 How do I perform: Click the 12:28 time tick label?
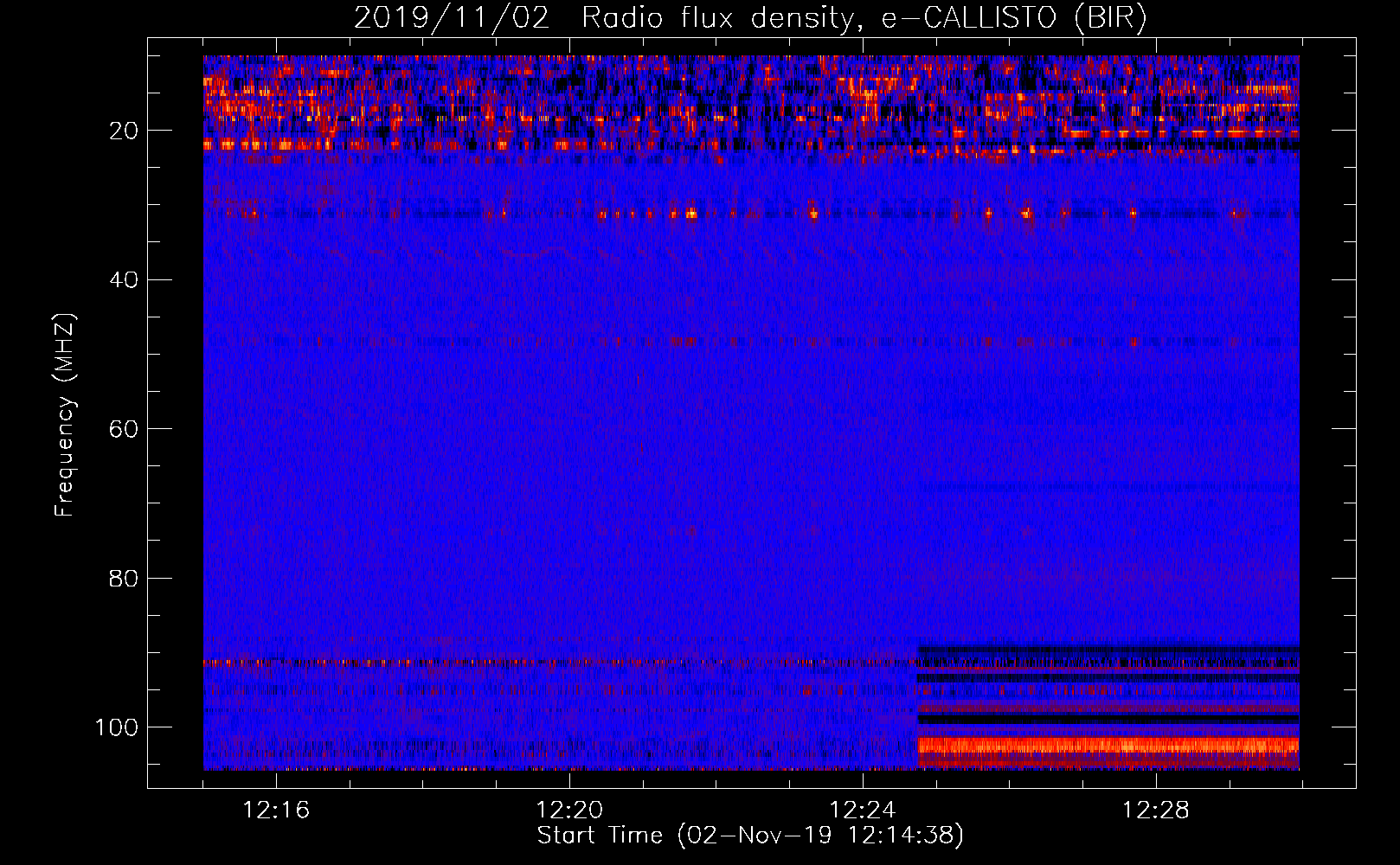1156,810
